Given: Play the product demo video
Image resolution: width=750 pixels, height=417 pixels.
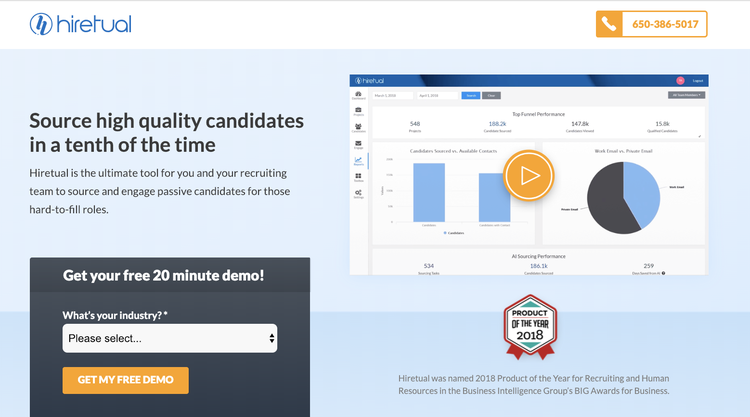Looking at the screenshot, I should tap(528, 175).
